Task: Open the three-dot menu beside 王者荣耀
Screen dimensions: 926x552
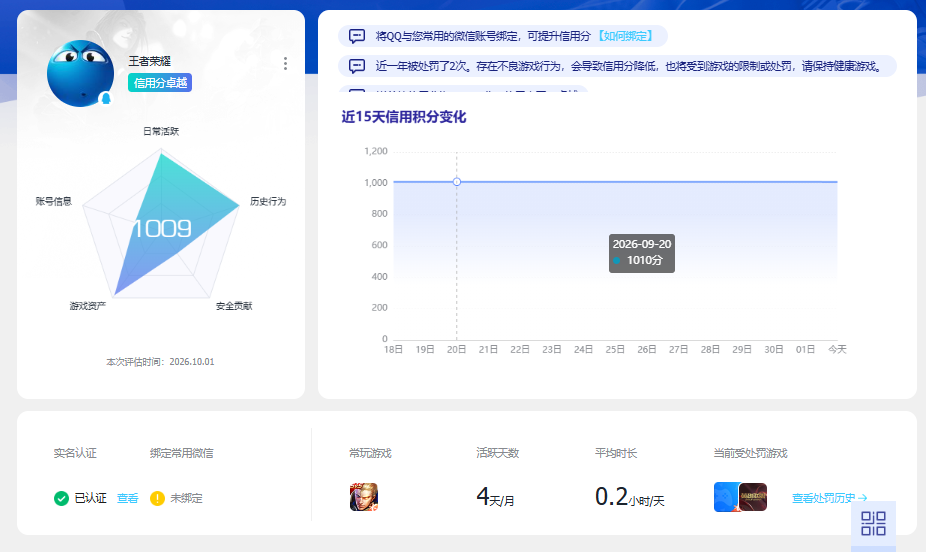Action: (285, 63)
